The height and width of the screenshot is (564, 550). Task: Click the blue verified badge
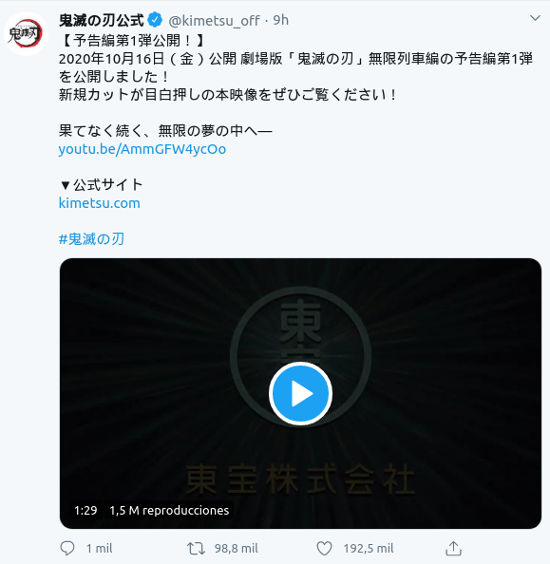(x=155, y=20)
